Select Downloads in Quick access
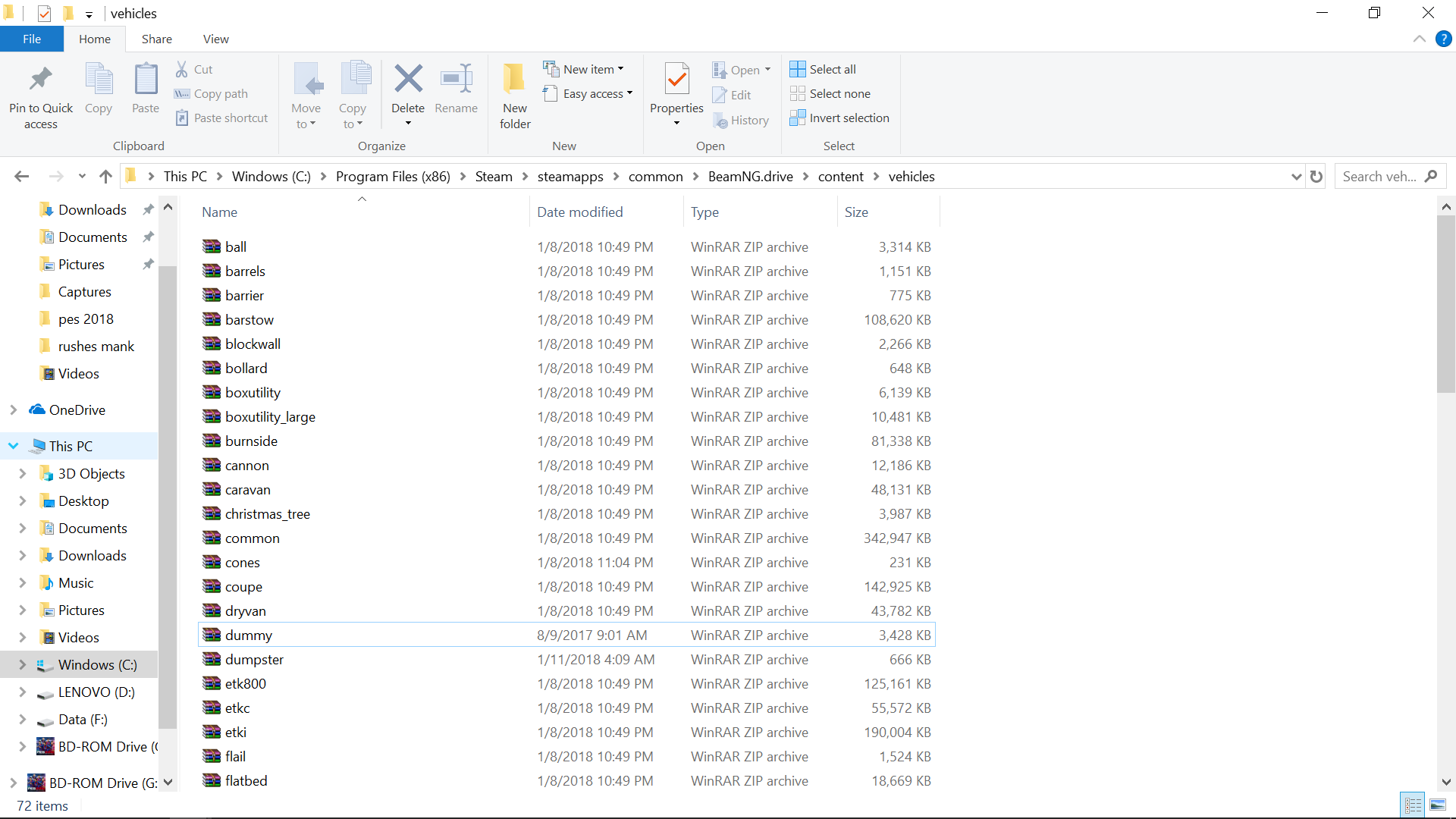Screen dimensions: 1456x819 (x=93, y=209)
